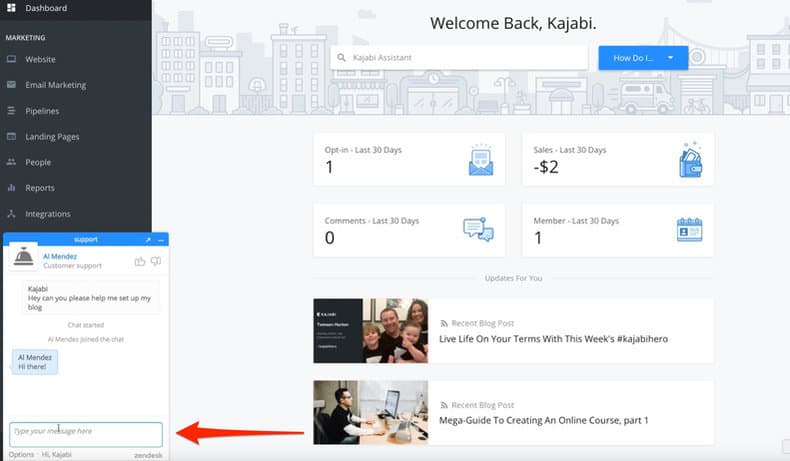
Task: Click RSS icon beside #kajabihero post
Action: [444, 323]
